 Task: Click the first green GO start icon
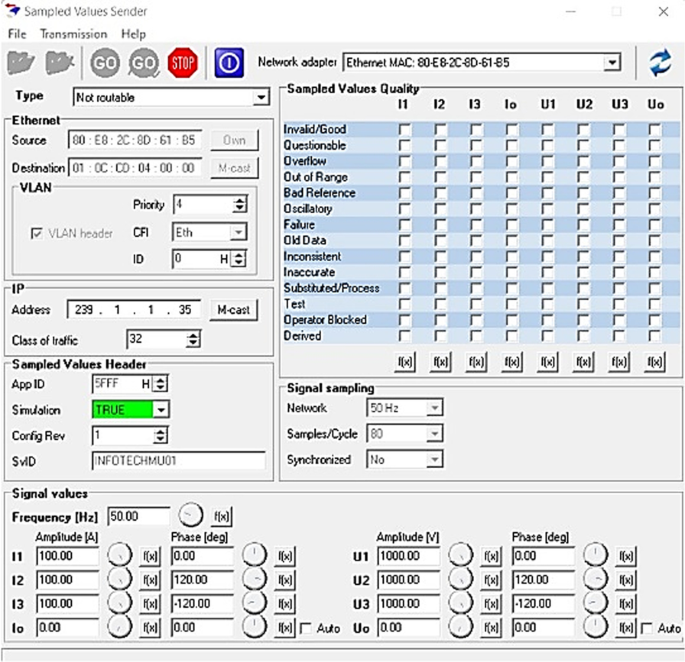pos(105,63)
